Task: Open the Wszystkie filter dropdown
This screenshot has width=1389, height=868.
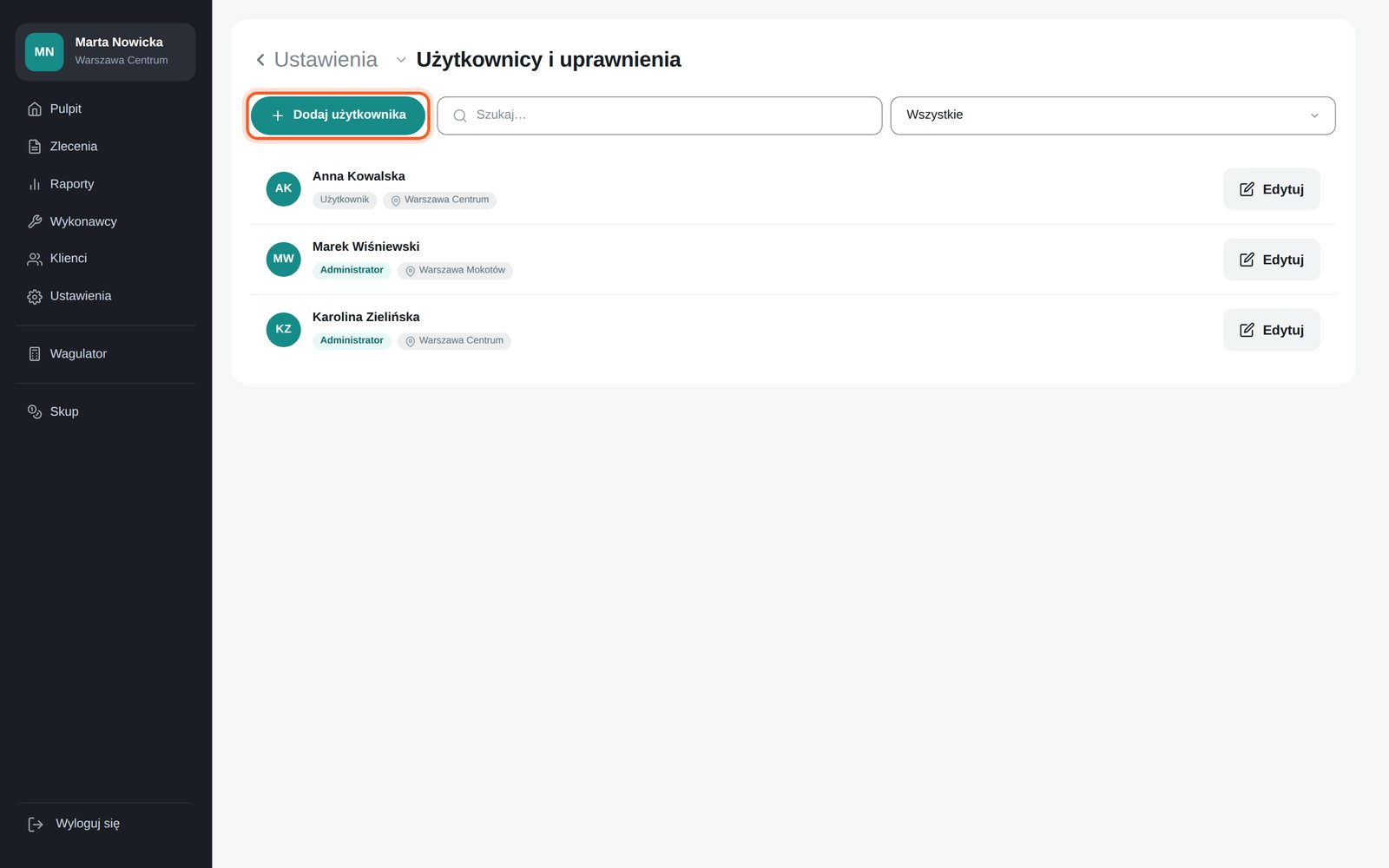Action: tap(1112, 115)
